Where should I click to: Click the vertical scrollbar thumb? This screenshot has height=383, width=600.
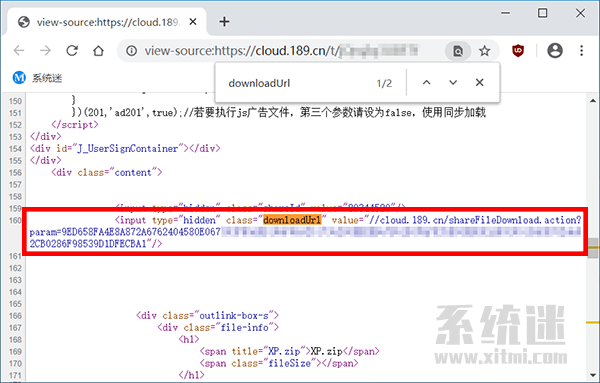(x=593, y=248)
